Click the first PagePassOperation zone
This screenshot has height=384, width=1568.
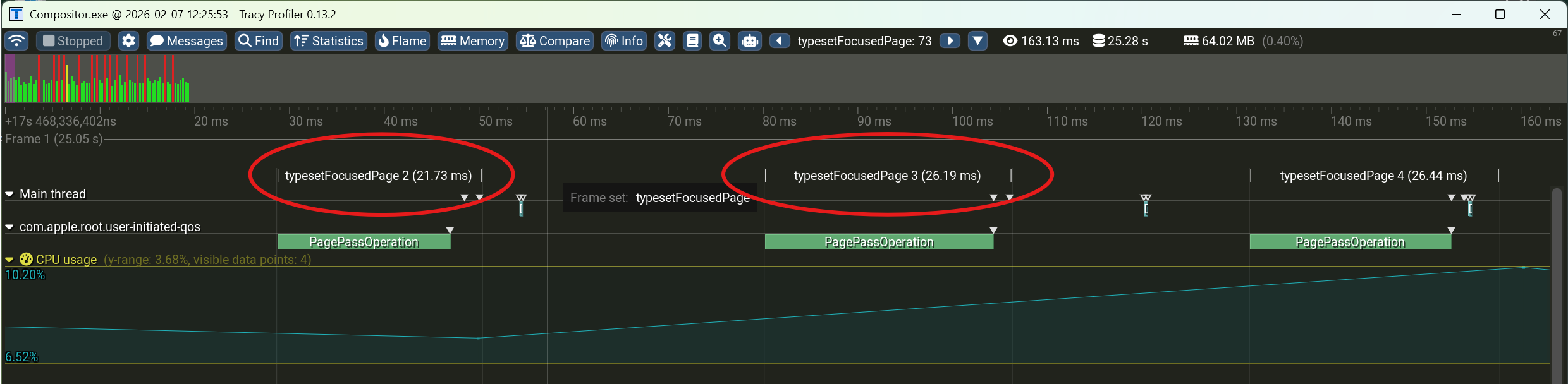(364, 242)
